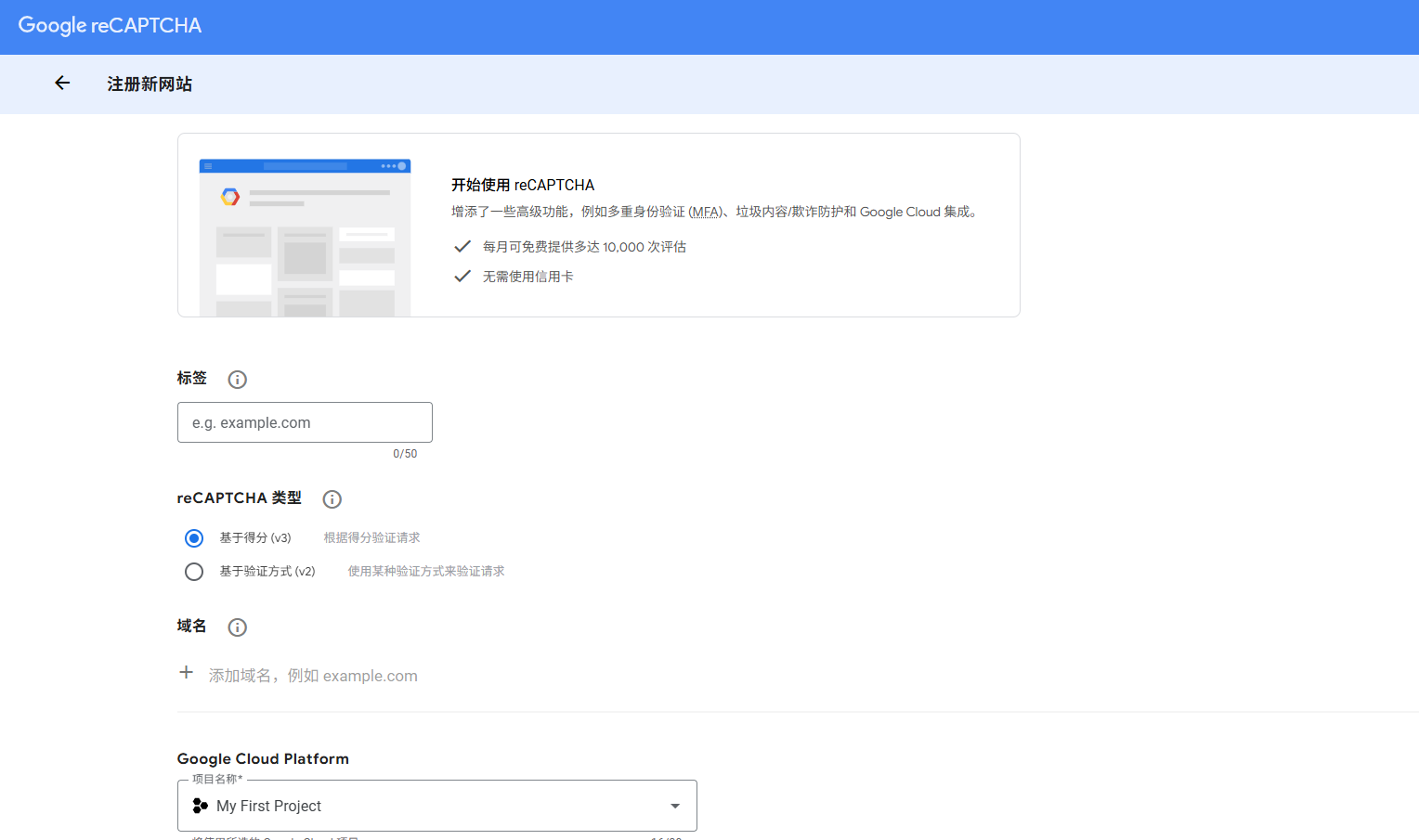
Task: Select the 基于得分 (v3) radio button
Action: pos(193,537)
